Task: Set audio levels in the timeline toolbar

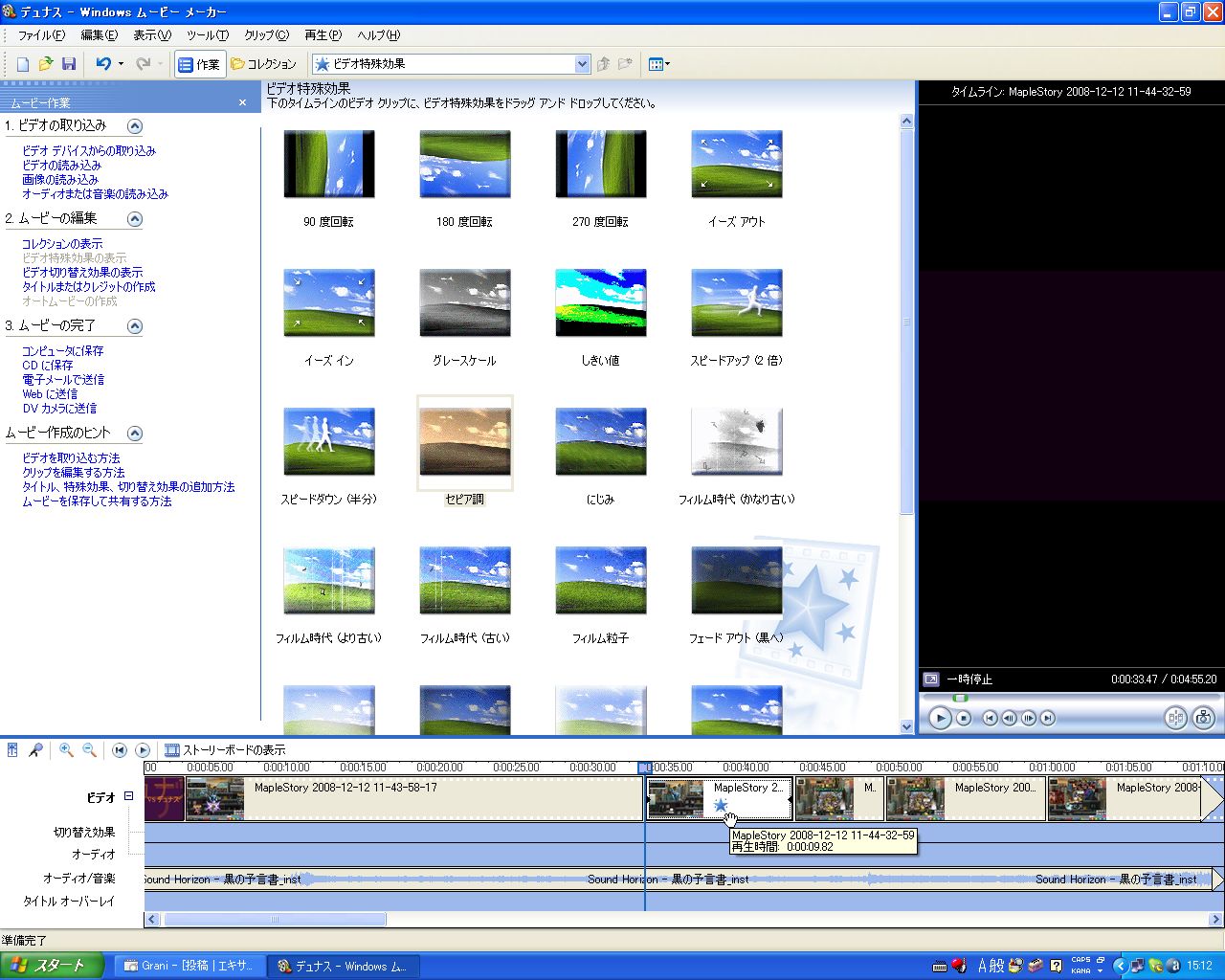Action: click(13, 750)
